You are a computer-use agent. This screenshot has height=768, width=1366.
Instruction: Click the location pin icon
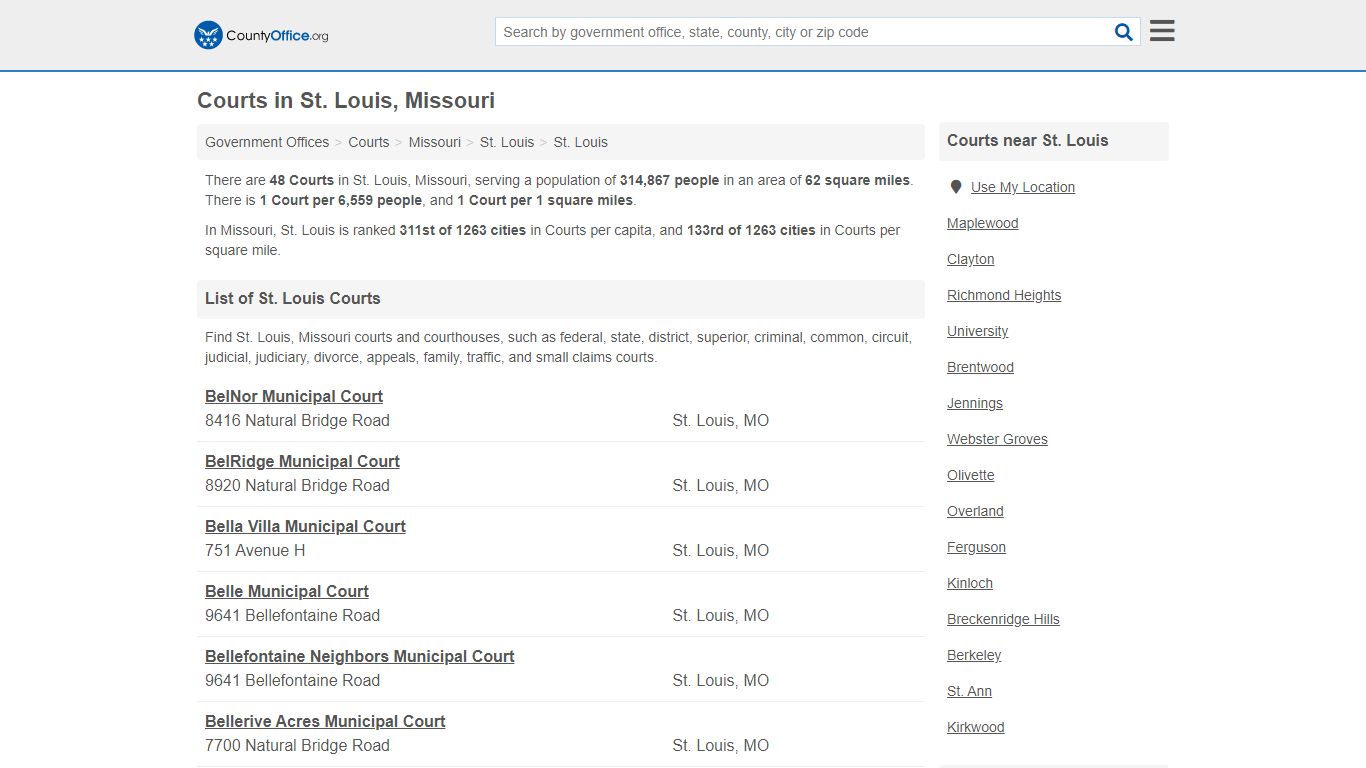[x=956, y=187]
